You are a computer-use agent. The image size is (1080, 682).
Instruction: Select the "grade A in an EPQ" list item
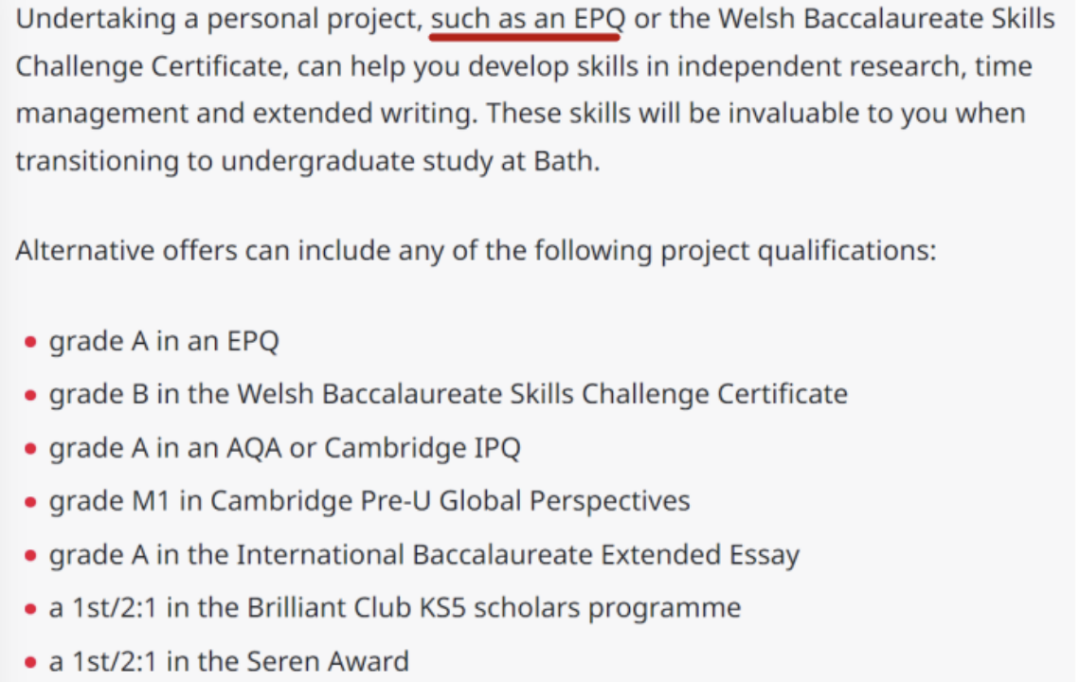(x=164, y=342)
